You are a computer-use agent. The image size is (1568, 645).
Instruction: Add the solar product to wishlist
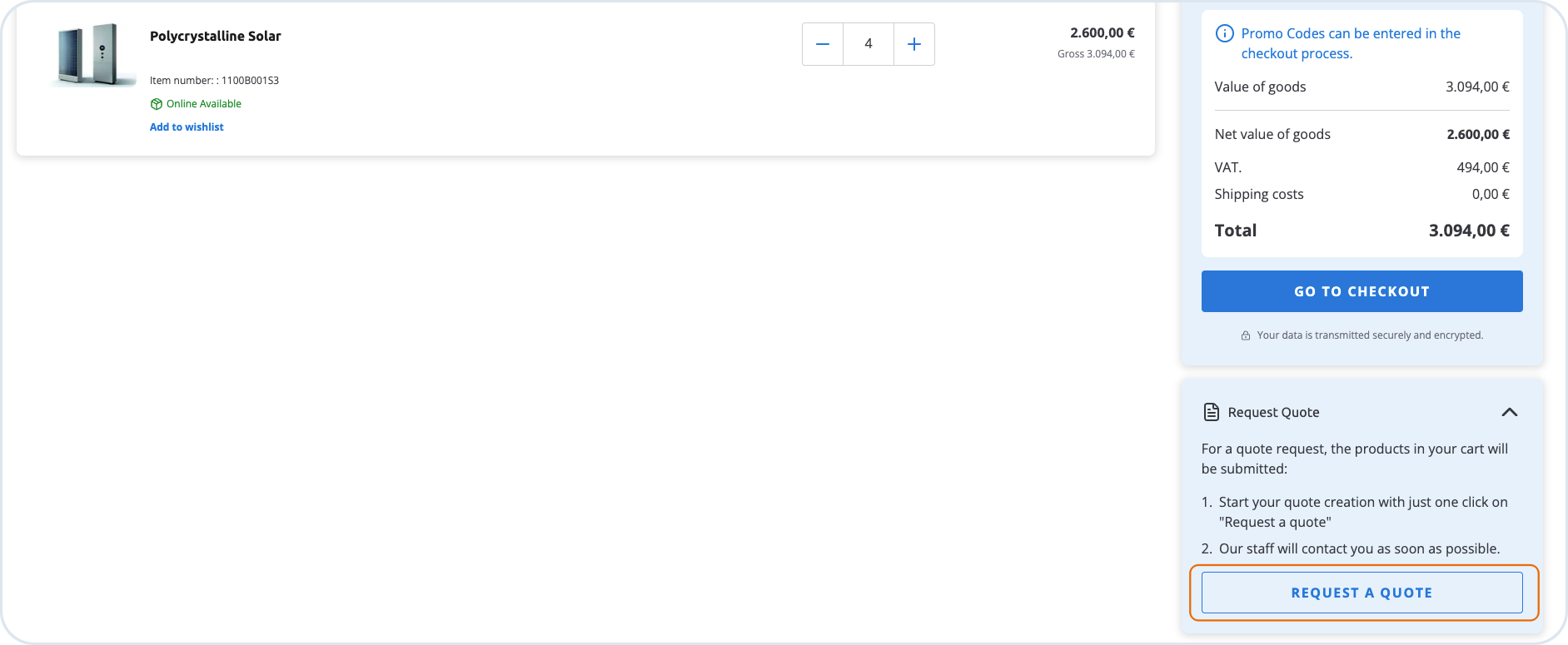pyautogui.click(x=187, y=127)
